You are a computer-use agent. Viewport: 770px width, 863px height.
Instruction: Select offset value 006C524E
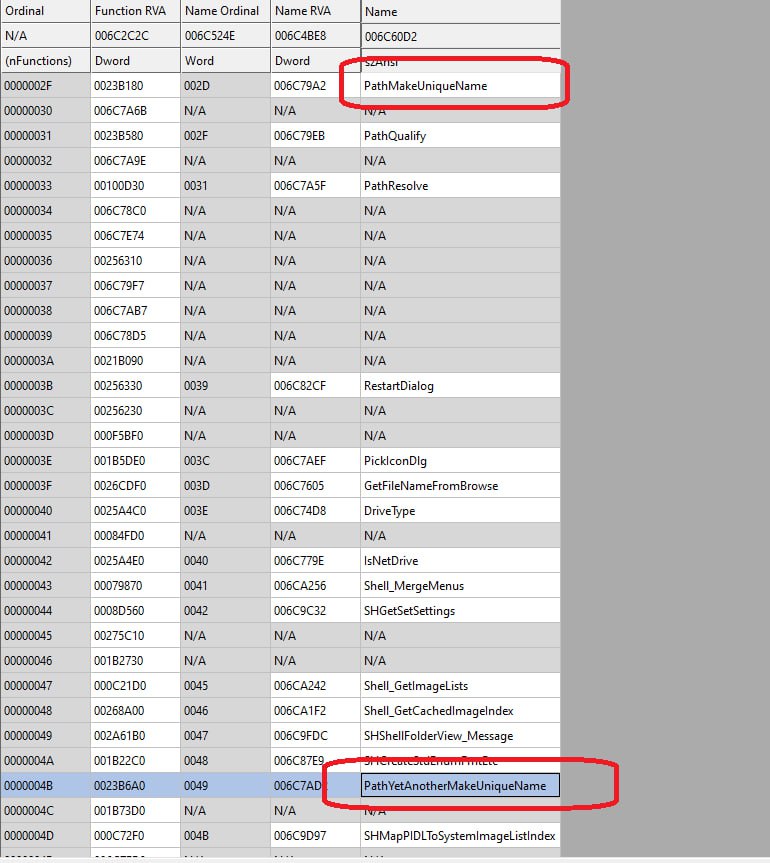coord(226,36)
